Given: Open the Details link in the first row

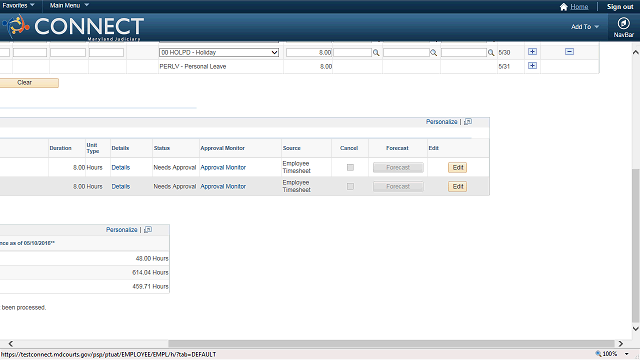Looking at the screenshot, I should coord(121,167).
